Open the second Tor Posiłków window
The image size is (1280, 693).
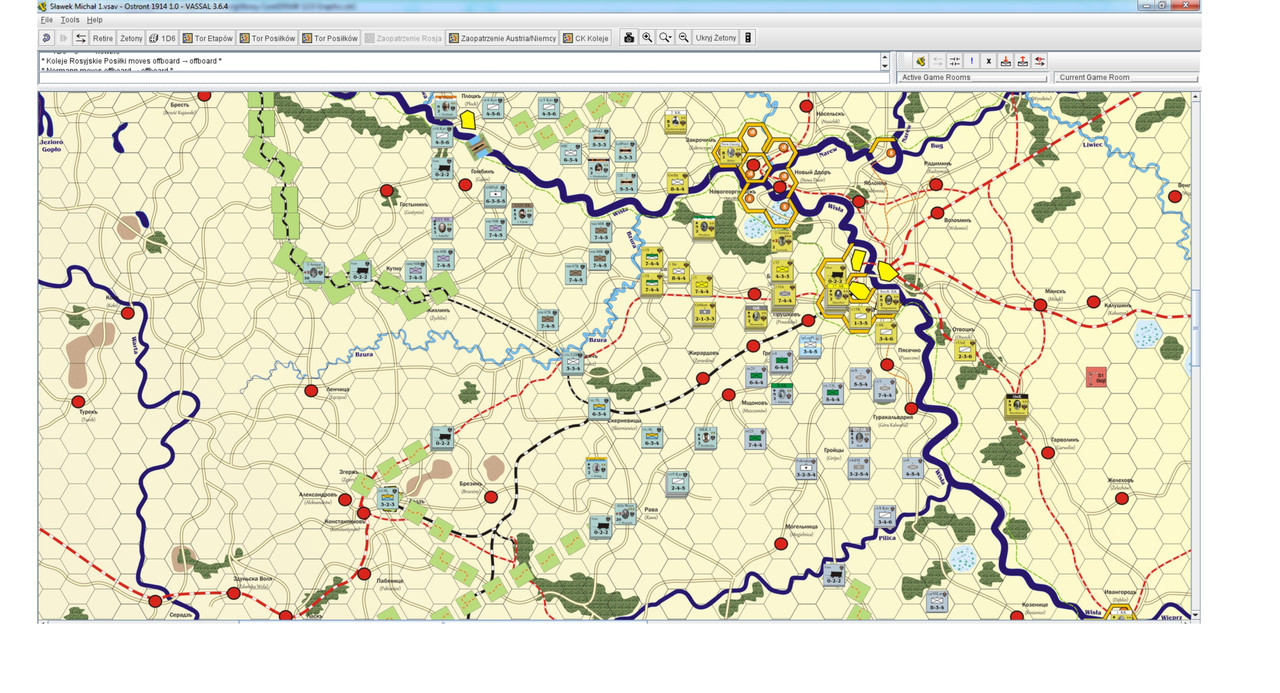pos(330,38)
